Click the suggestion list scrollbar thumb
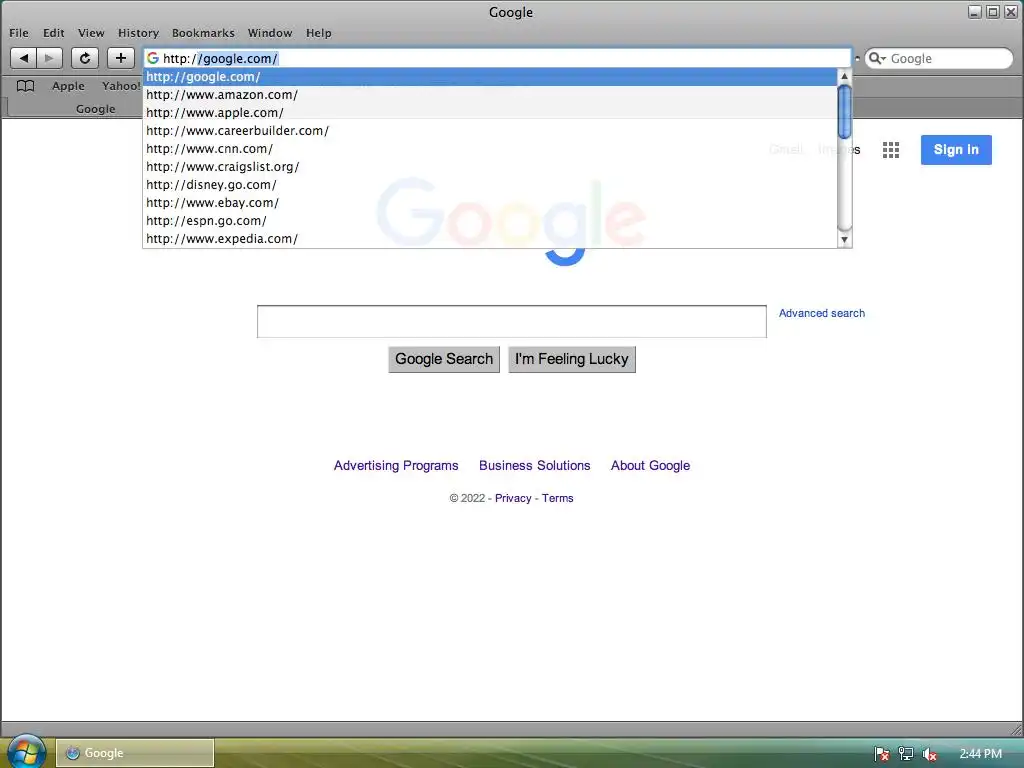The height and width of the screenshot is (768, 1024). (x=844, y=112)
